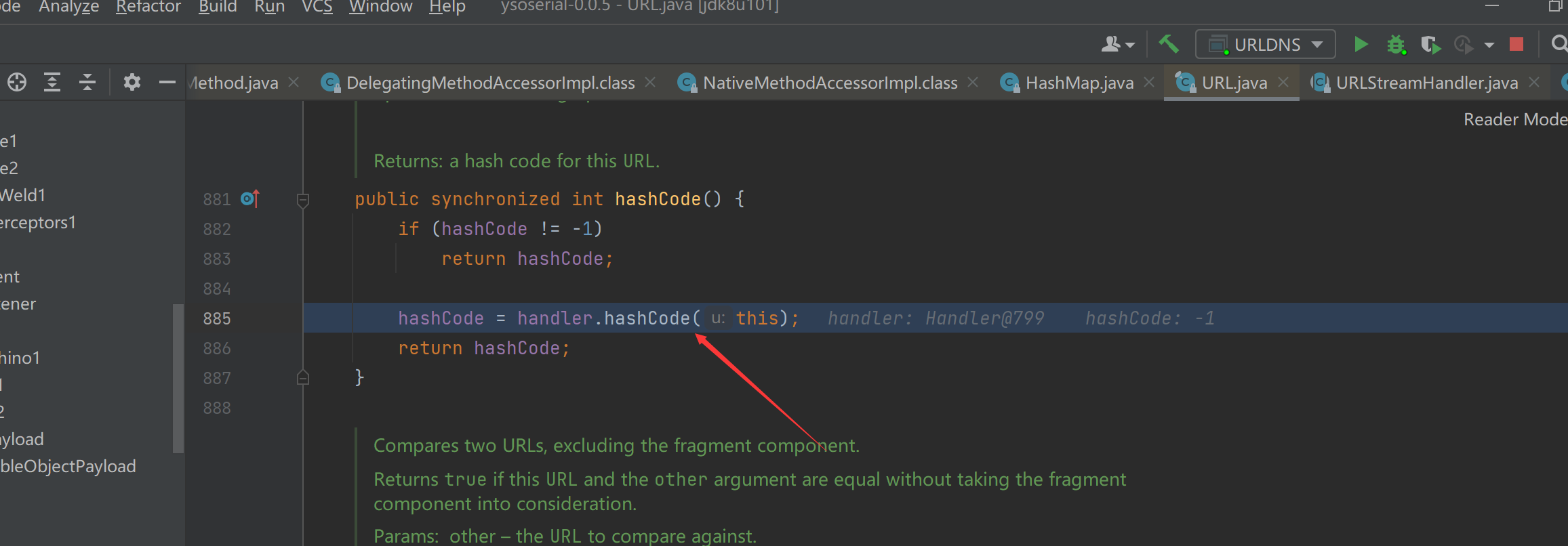Expand the profiler options dropdown arrow

1489,45
